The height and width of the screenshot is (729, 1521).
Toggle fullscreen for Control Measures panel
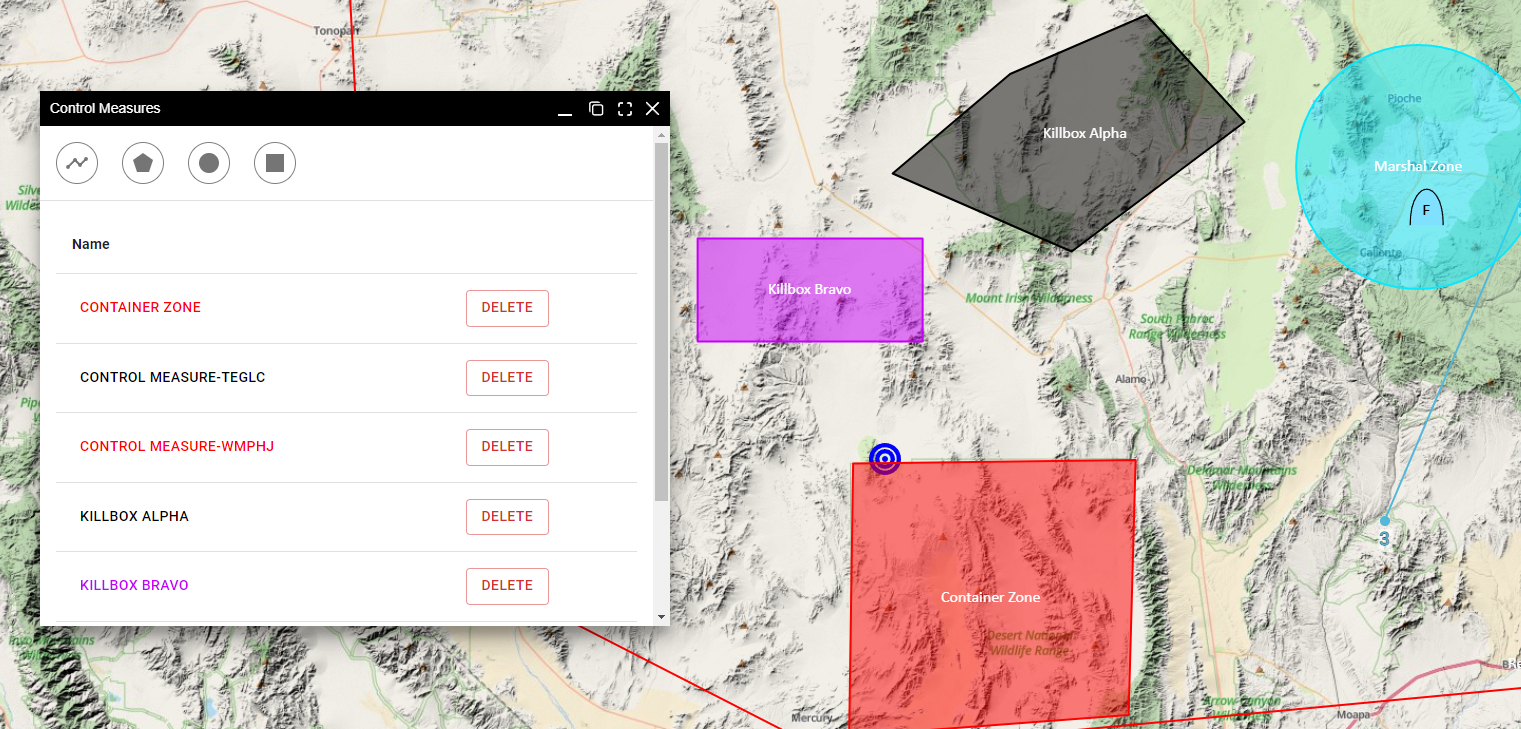[625, 109]
